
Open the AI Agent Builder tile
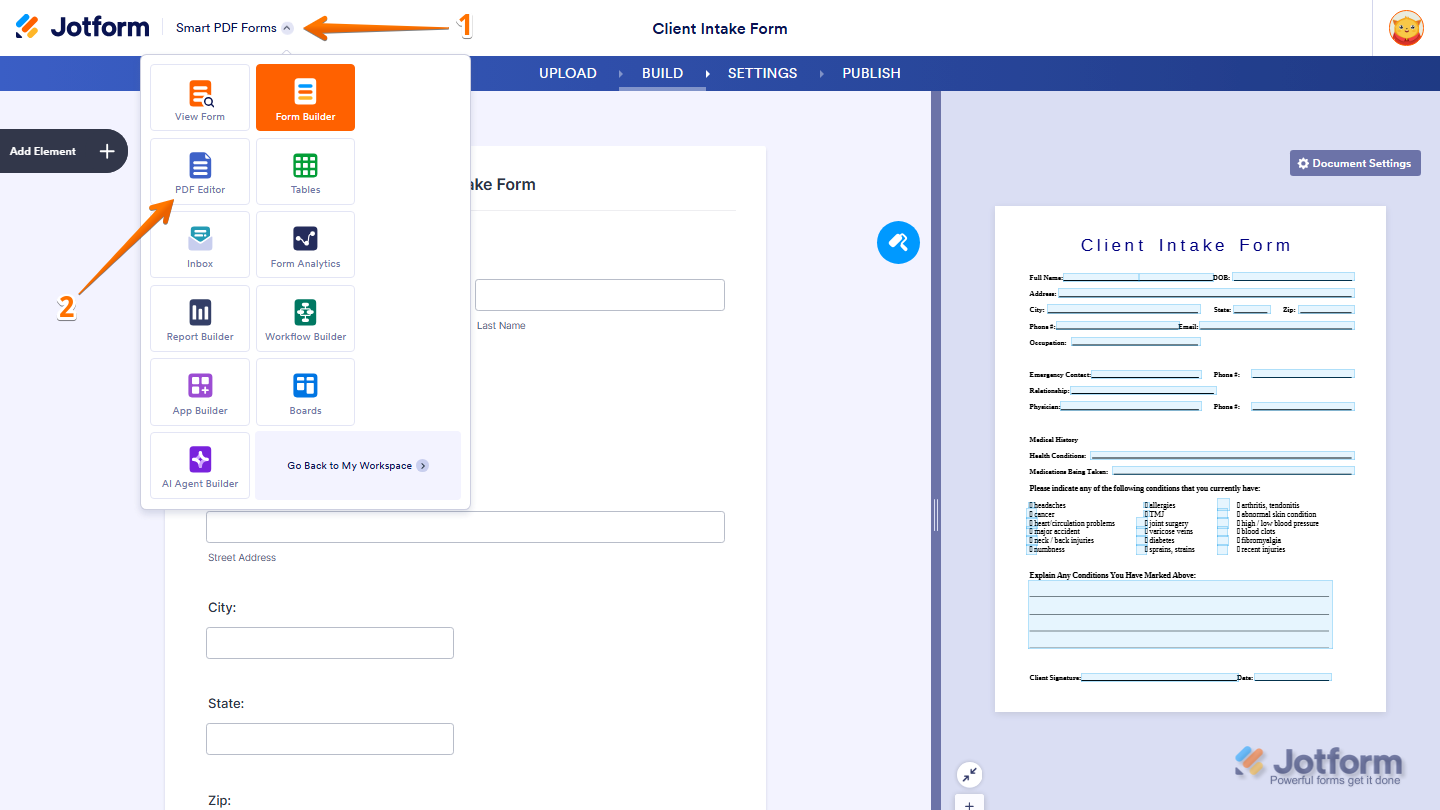point(200,466)
